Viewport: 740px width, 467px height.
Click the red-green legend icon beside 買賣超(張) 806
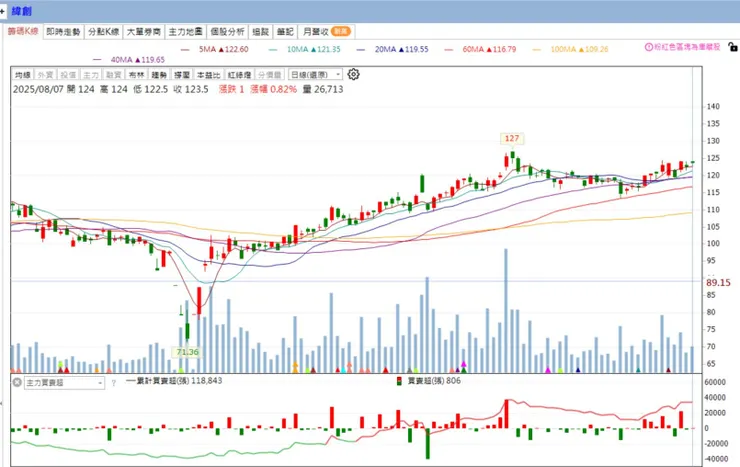[x=399, y=381]
